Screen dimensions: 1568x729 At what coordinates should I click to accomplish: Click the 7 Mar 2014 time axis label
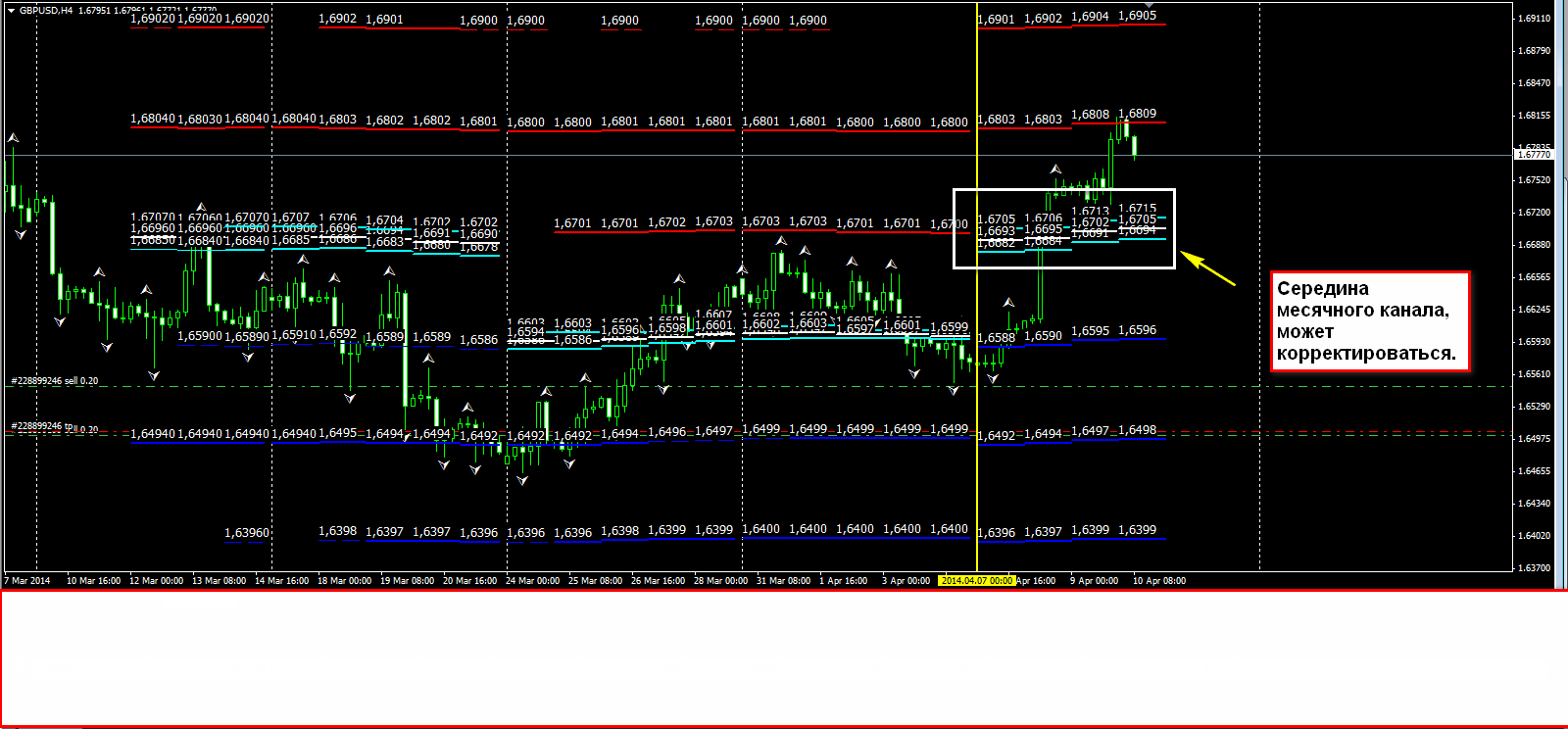[x=27, y=580]
